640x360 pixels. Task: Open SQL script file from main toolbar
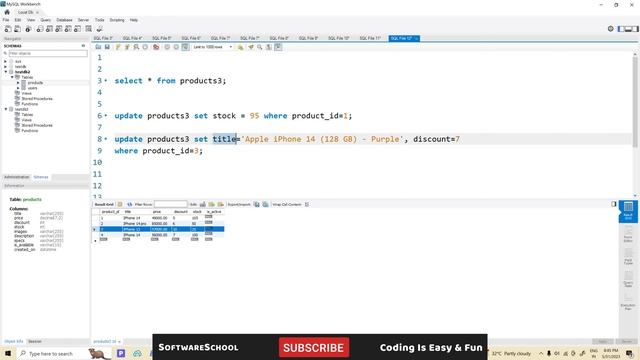tap(18, 29)
